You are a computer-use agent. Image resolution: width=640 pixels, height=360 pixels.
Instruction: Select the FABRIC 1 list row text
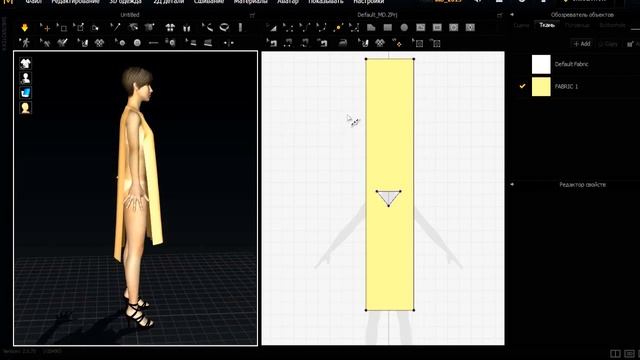(x=566, y=87)
